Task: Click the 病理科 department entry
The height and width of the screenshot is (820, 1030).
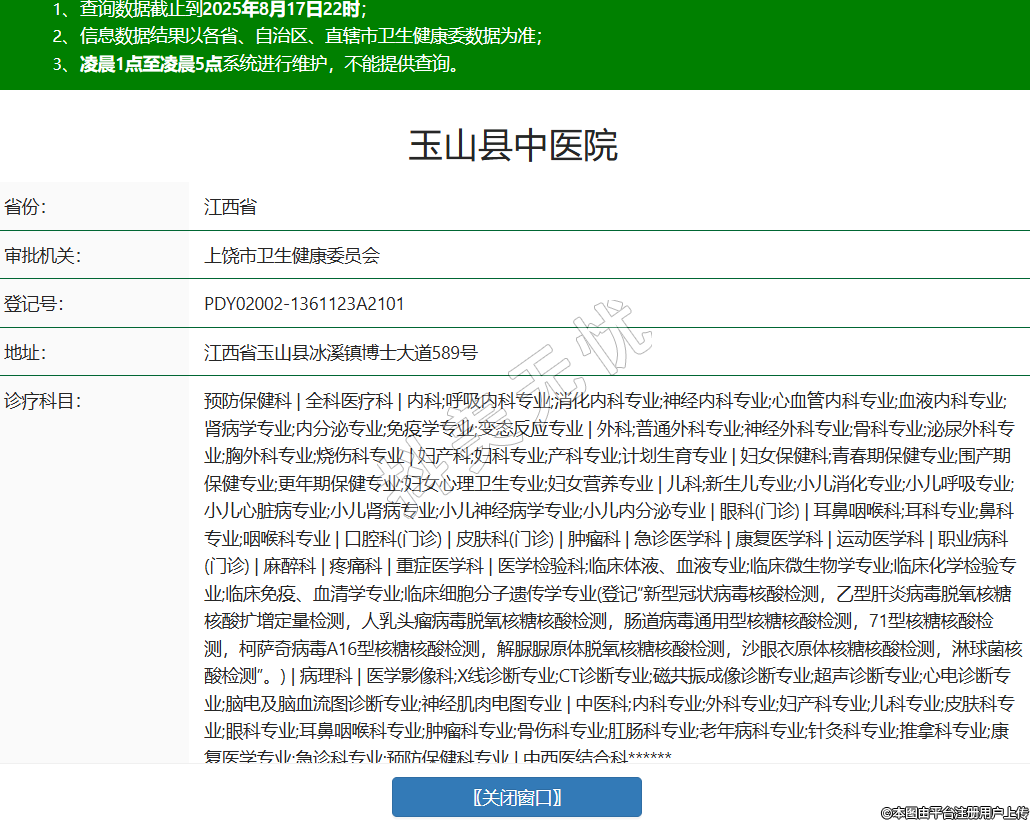Action: pyautogui.click(x=326, y=674)
